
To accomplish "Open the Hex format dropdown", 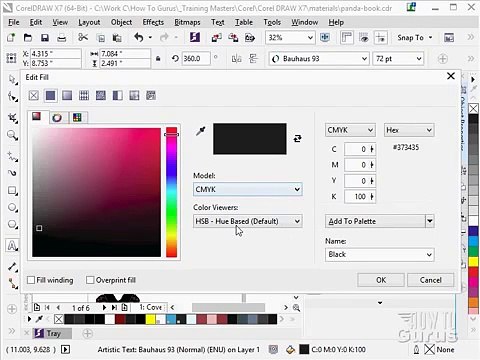I will coord(409,130).
